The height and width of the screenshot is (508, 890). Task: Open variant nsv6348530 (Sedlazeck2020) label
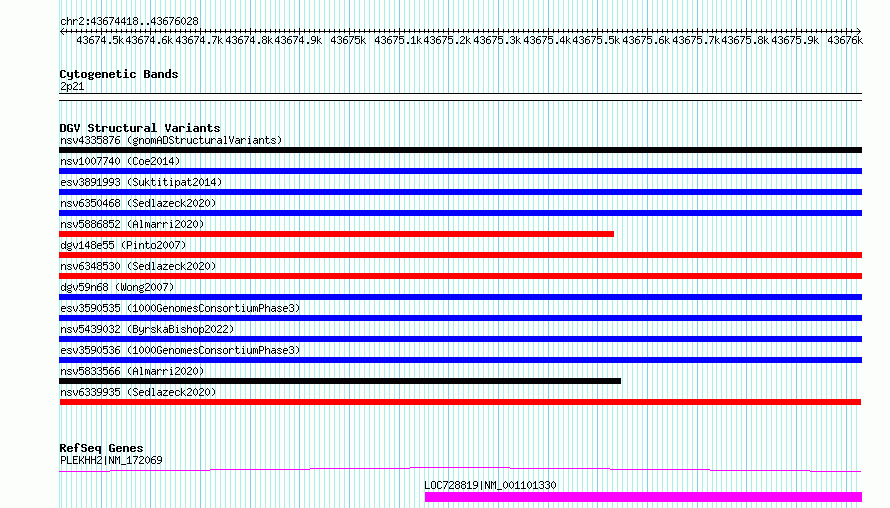click(x=138, y=266)
